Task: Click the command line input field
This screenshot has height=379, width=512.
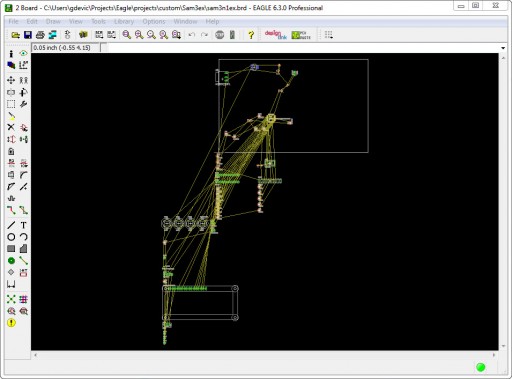Action: [303, 48]
